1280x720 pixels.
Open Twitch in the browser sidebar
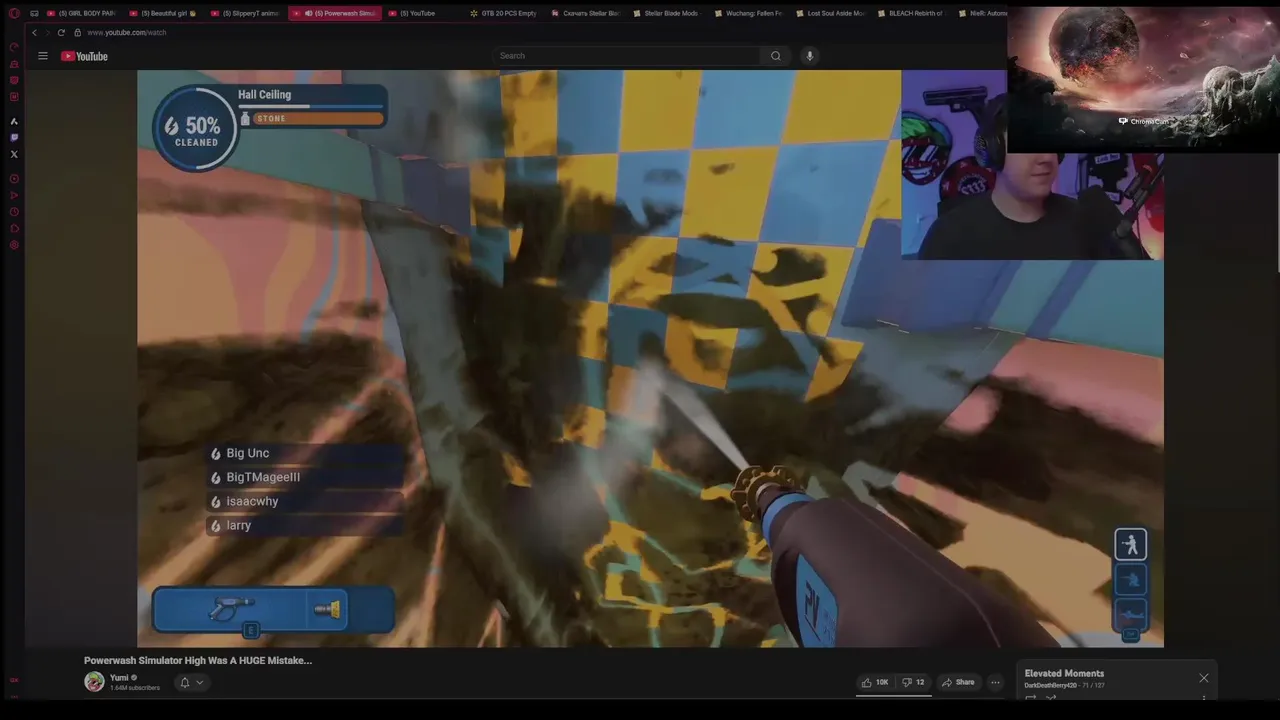click(x=14, y=137)
